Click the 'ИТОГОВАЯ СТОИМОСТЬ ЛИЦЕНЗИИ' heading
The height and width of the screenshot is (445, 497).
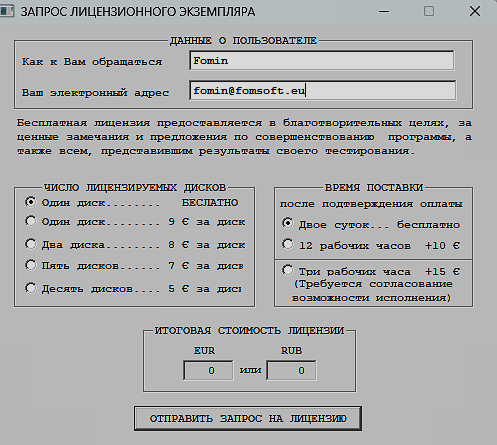point(249,331)
